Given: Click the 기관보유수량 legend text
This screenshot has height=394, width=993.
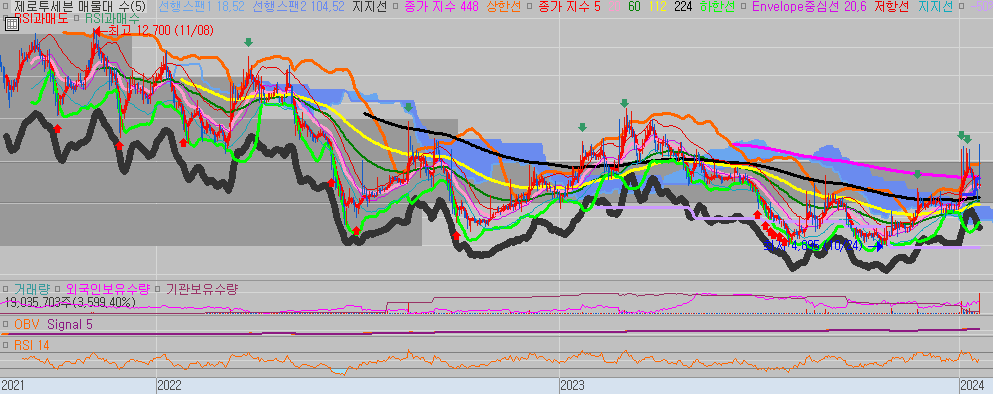Looking at the screenshot, I should (x=202, y=289).
